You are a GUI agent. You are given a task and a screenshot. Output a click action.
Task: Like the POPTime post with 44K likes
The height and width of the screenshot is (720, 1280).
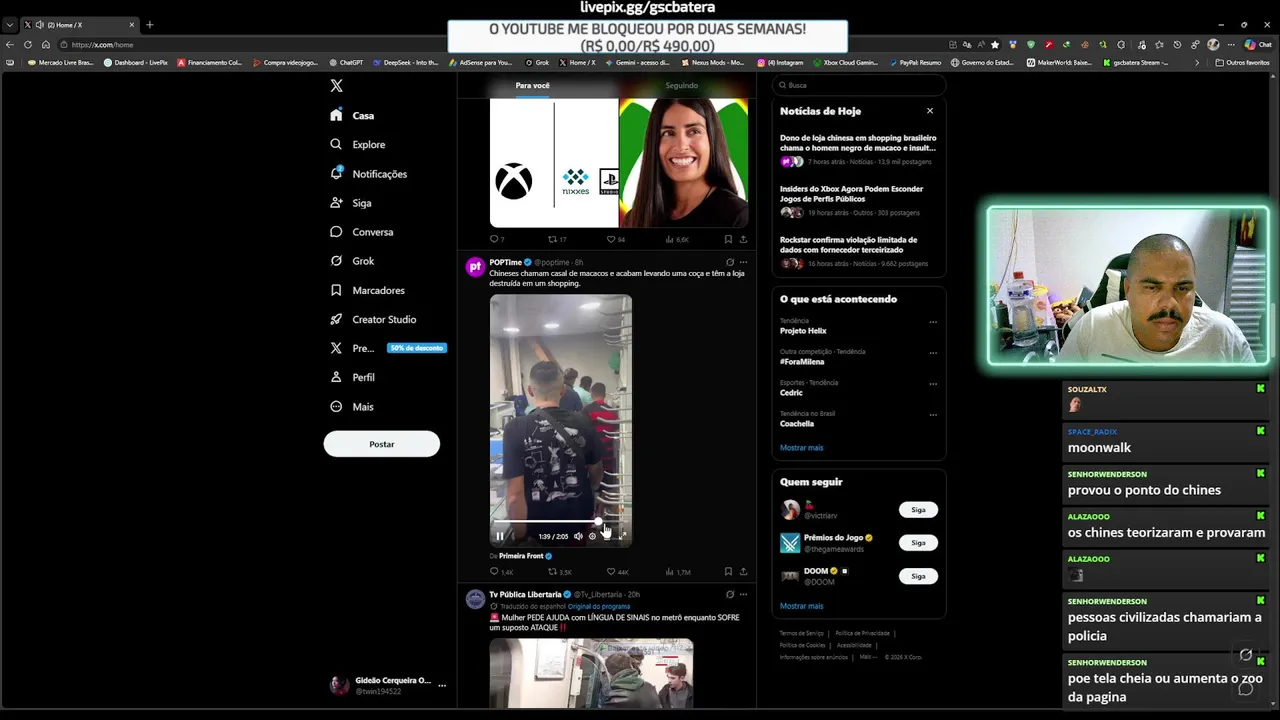coord(617,572)
